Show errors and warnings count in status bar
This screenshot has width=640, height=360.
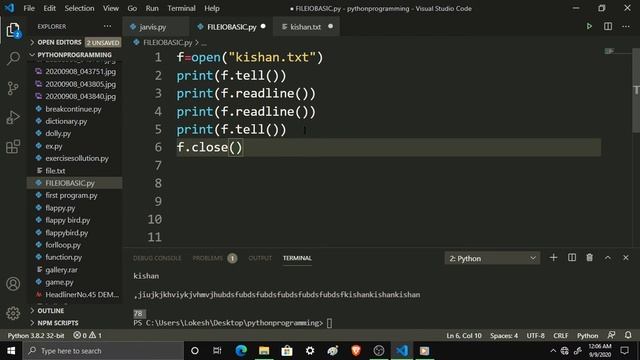click(x=87, y=335)
